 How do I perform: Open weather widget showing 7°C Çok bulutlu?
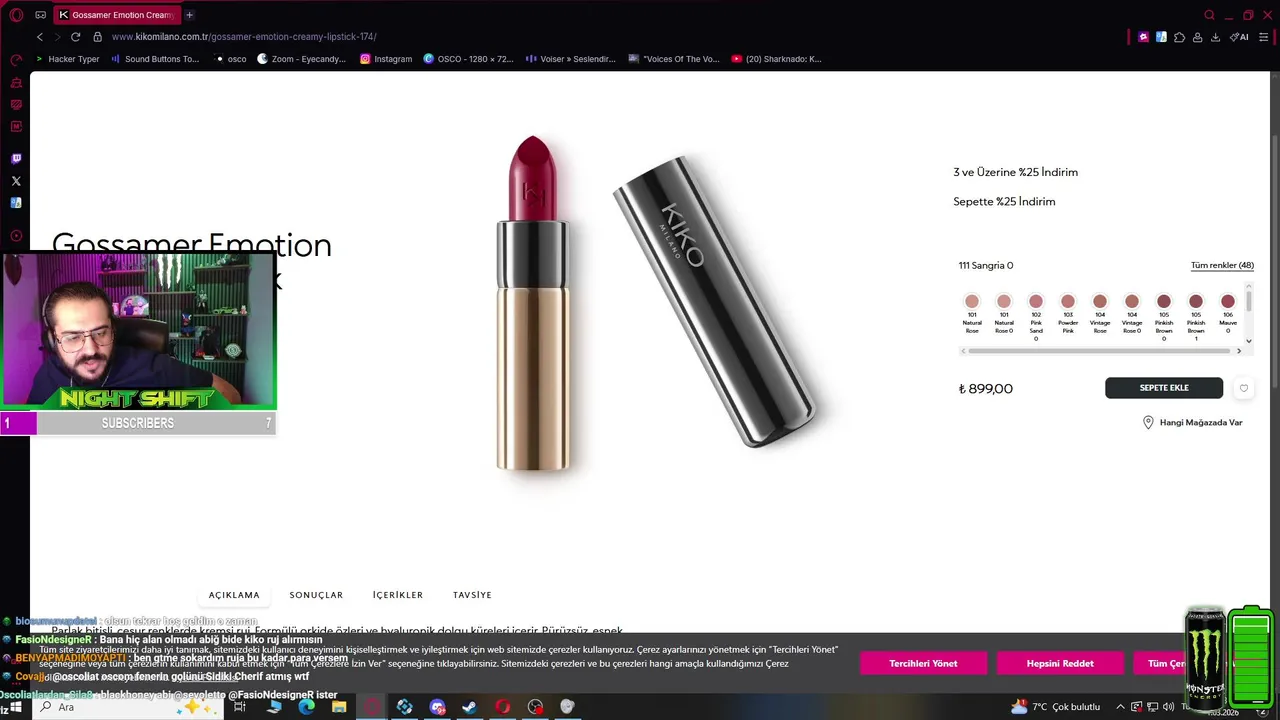(x=1055, y=707)
